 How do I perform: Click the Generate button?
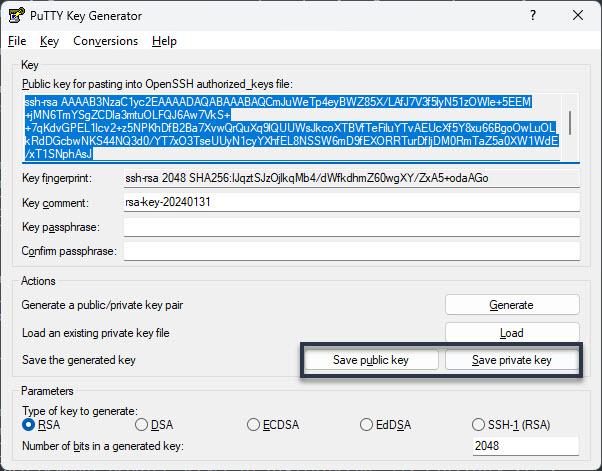click(512, 305)
